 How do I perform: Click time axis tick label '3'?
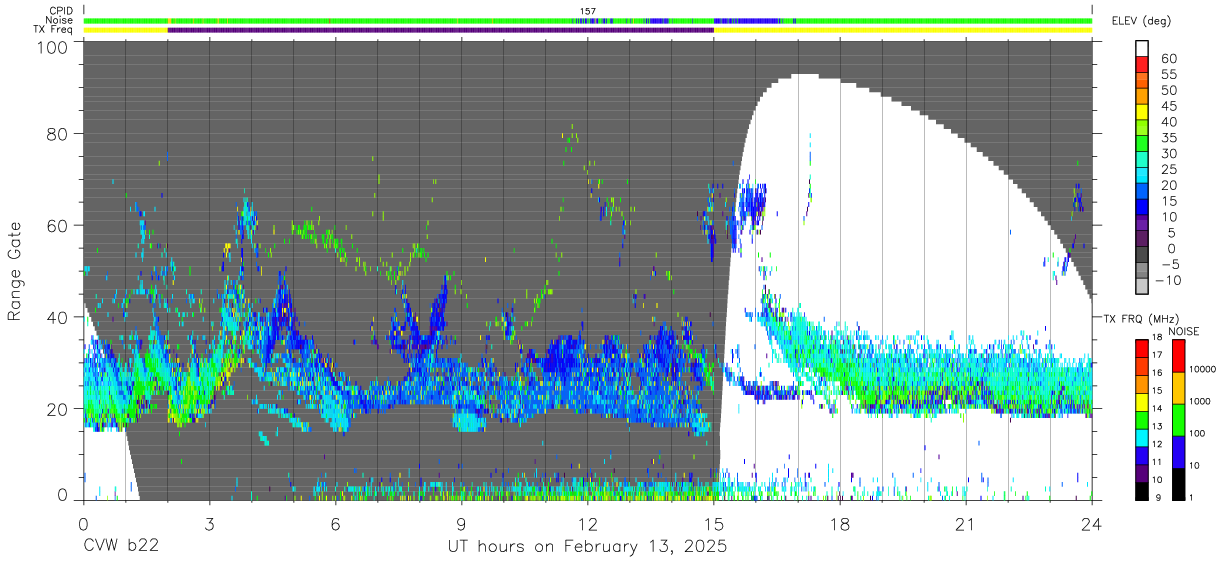pos(209,524)
